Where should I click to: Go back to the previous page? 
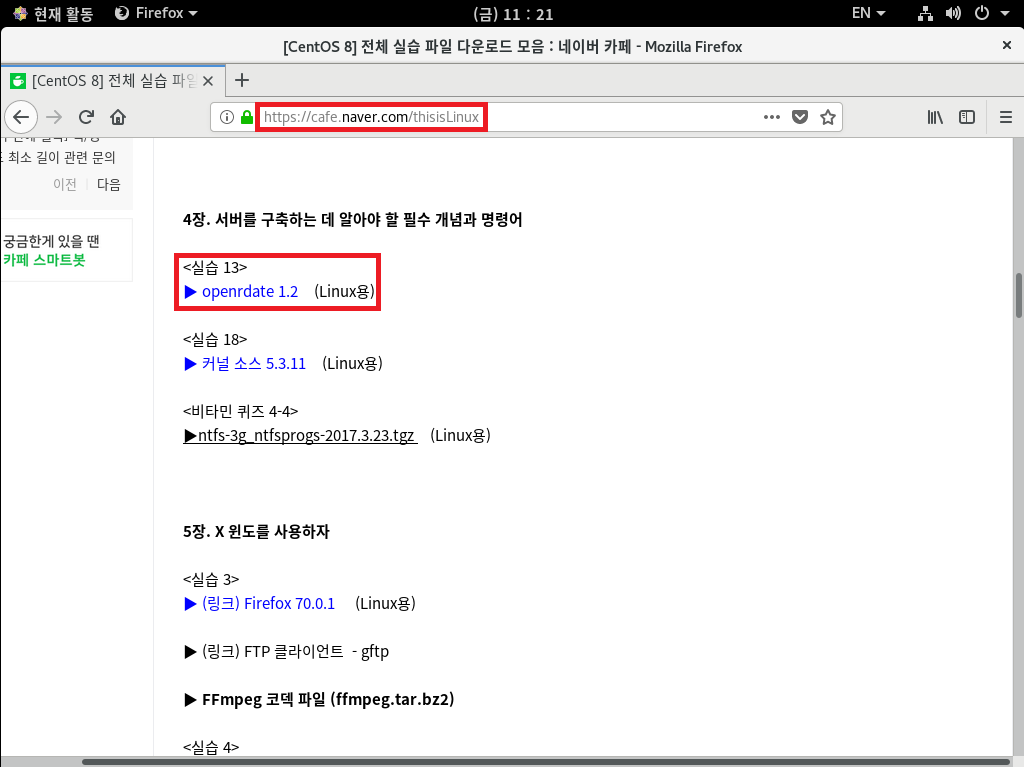21,117
